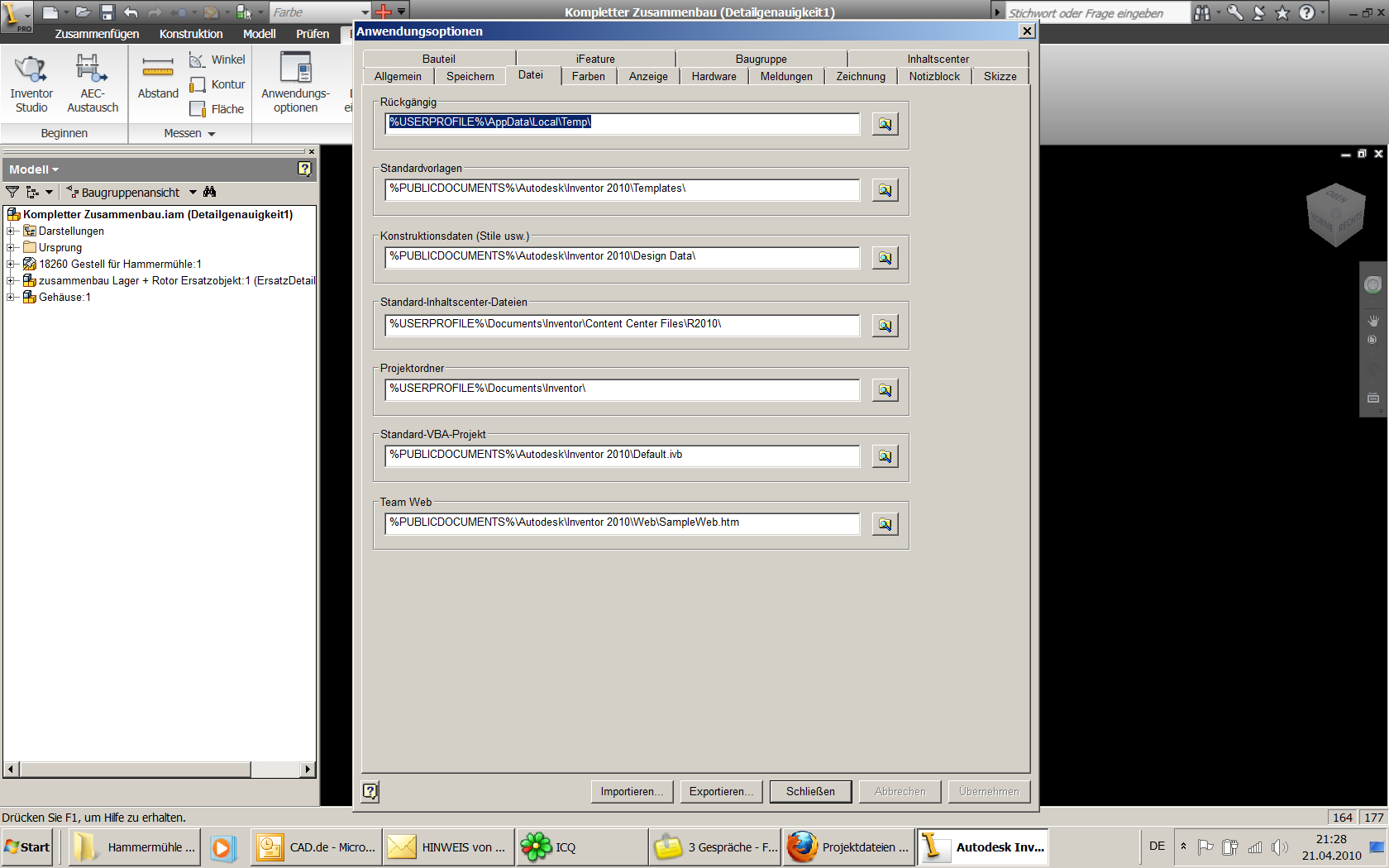Click the Projektordner path input field

click(622, 389)
